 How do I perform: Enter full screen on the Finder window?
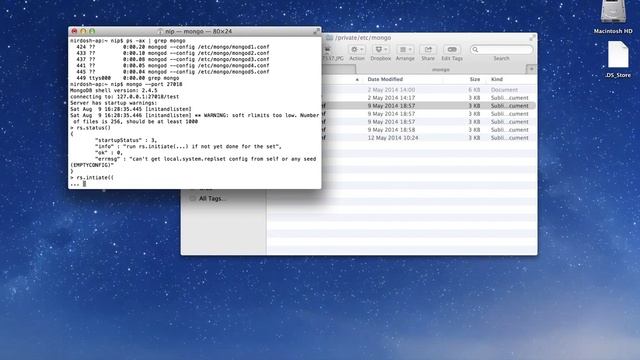(x=532, y=38)
